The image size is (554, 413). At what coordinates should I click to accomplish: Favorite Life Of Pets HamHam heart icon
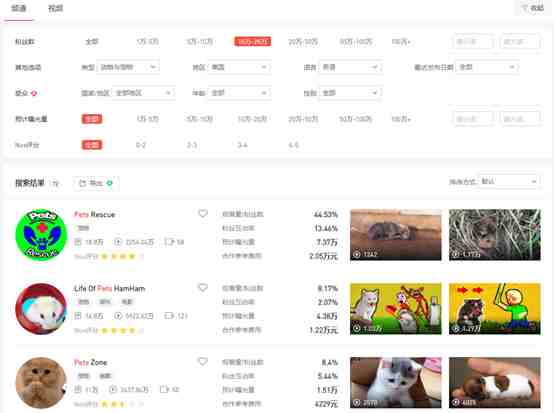pyautogui.click(x=203, y=288)
